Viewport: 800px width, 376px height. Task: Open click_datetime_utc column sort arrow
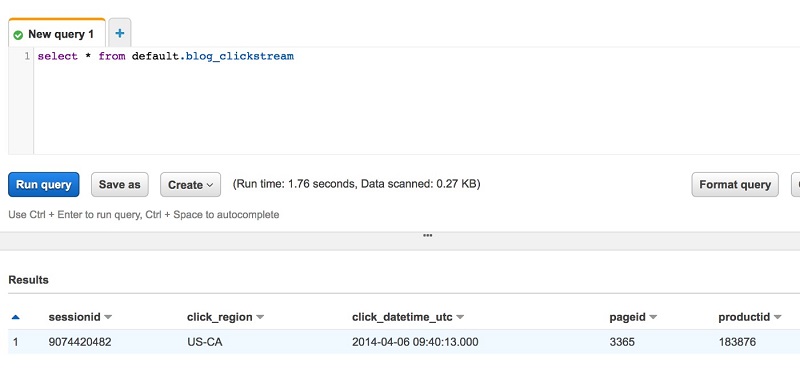pyautogui.click(x=460, y=317)
